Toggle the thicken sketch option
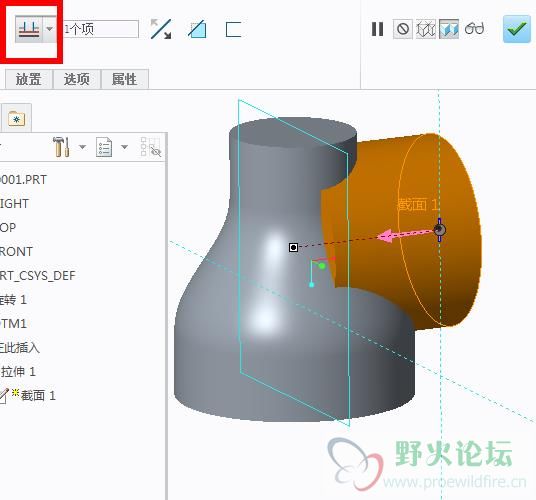The height and width of the screenshot is (500, 536). coord(233,29)
